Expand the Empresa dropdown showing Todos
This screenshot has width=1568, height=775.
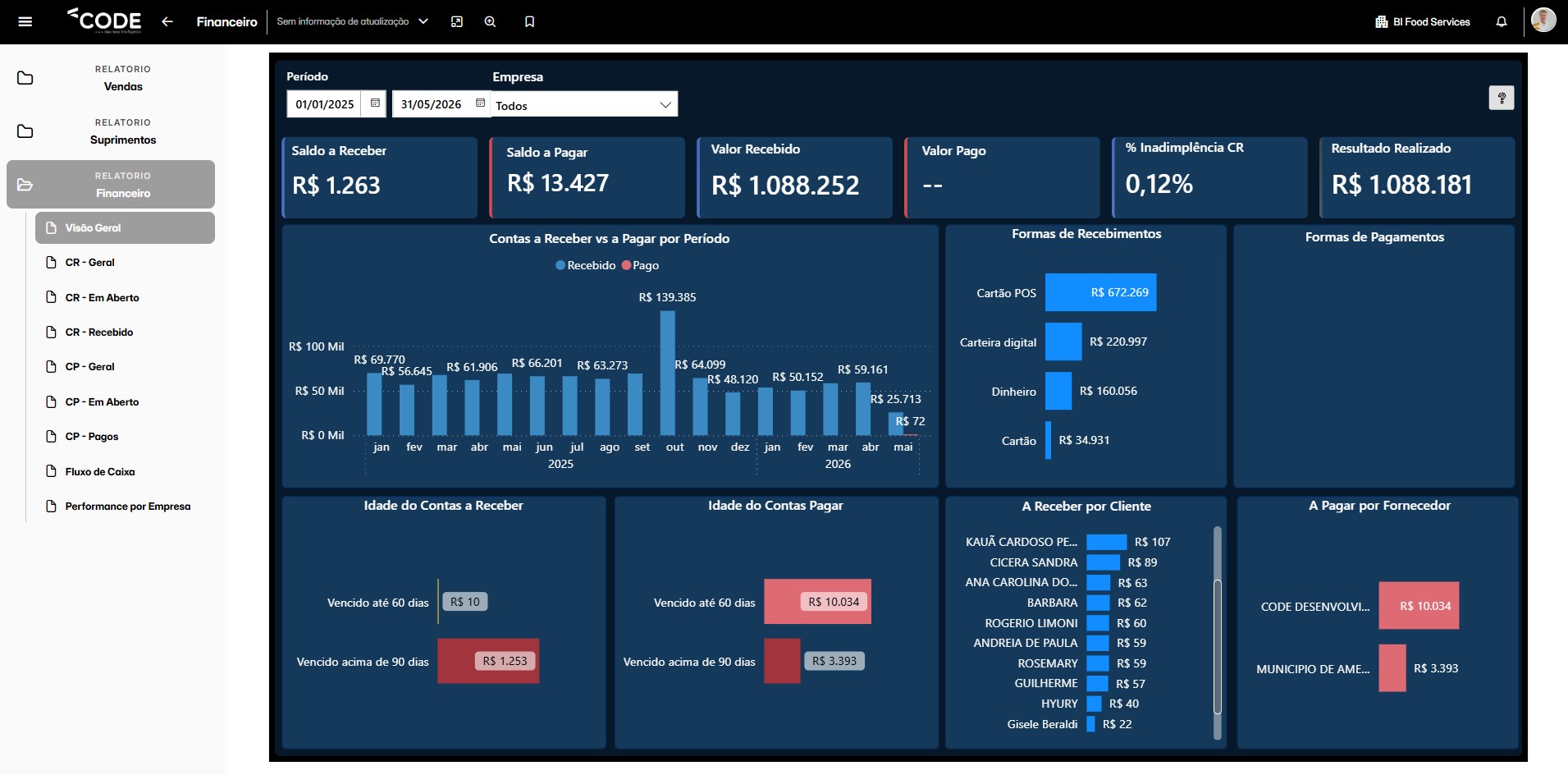pyautogui.click(x=584, y=104)
